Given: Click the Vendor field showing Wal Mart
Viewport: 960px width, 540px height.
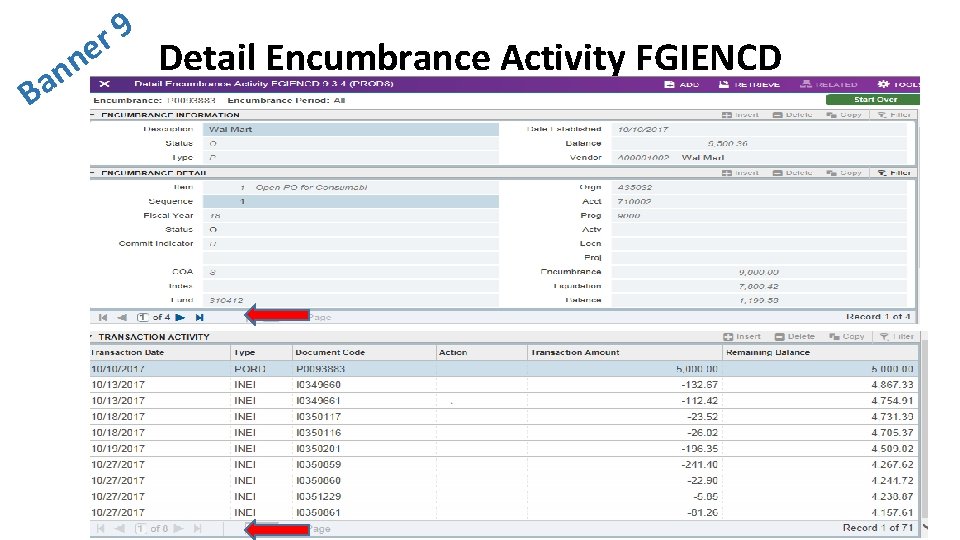Looking at the screenshot, I should pos(759,158).
